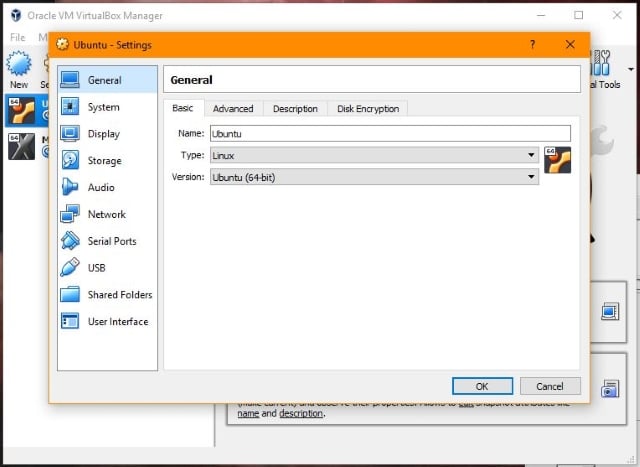Open the Network settings category
This screenshot has width=640, height=467.
(107, 214)
